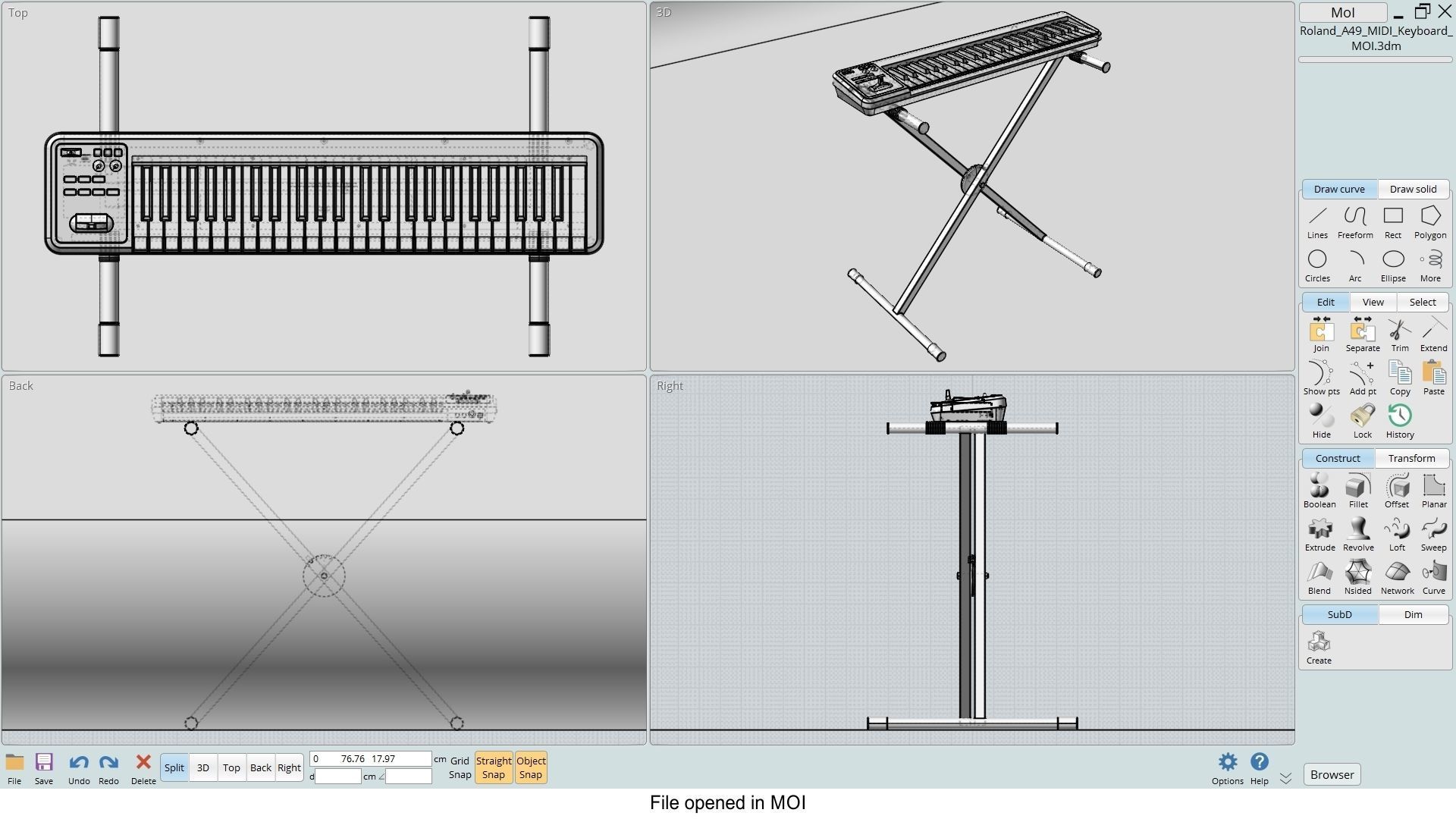Paste objects with the Paste icon
Image resolution: width=1456 pixels, height=819 pixels.
tap(1433, 379)
